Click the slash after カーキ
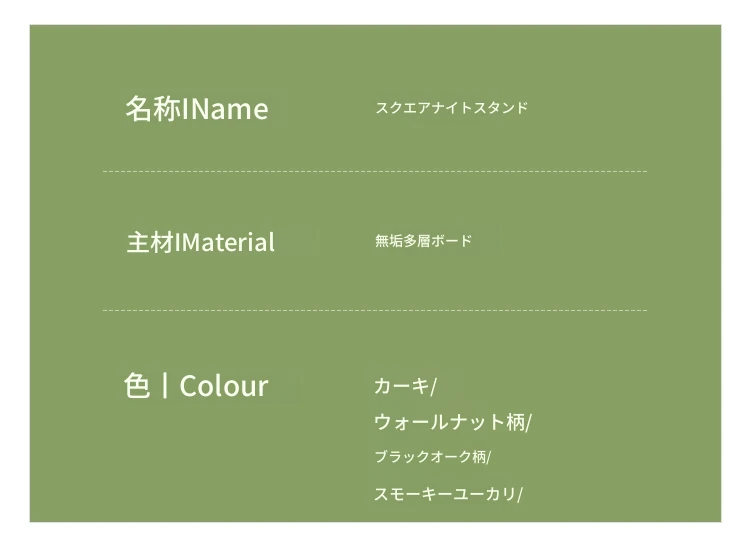This screenshot has height=539, width=750. [x=433, y=387]
